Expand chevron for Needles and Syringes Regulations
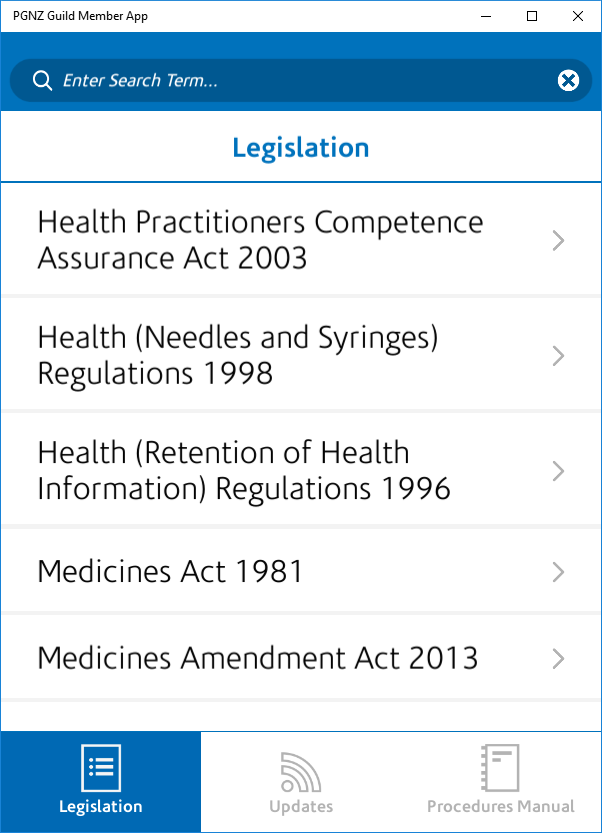Screen dimensions: 602x833 click(x=559, y=356)
